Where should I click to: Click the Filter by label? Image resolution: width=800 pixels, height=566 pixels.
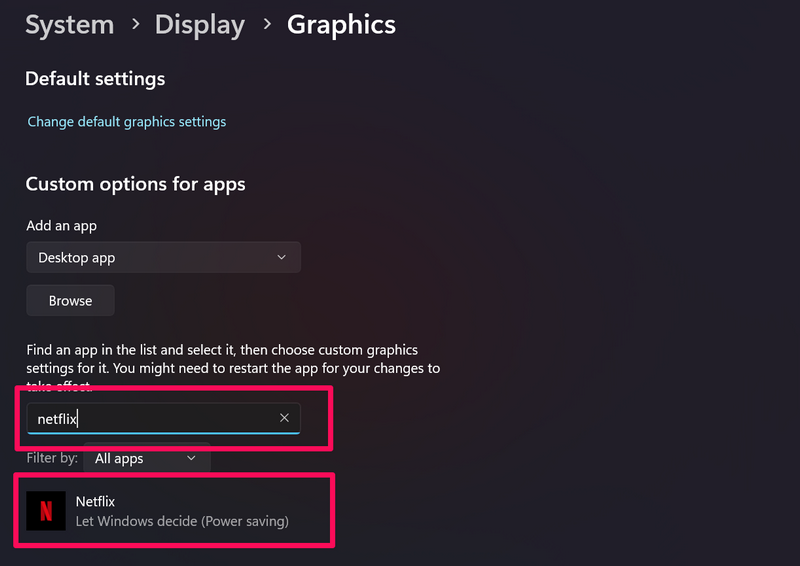tap(52, 459)
